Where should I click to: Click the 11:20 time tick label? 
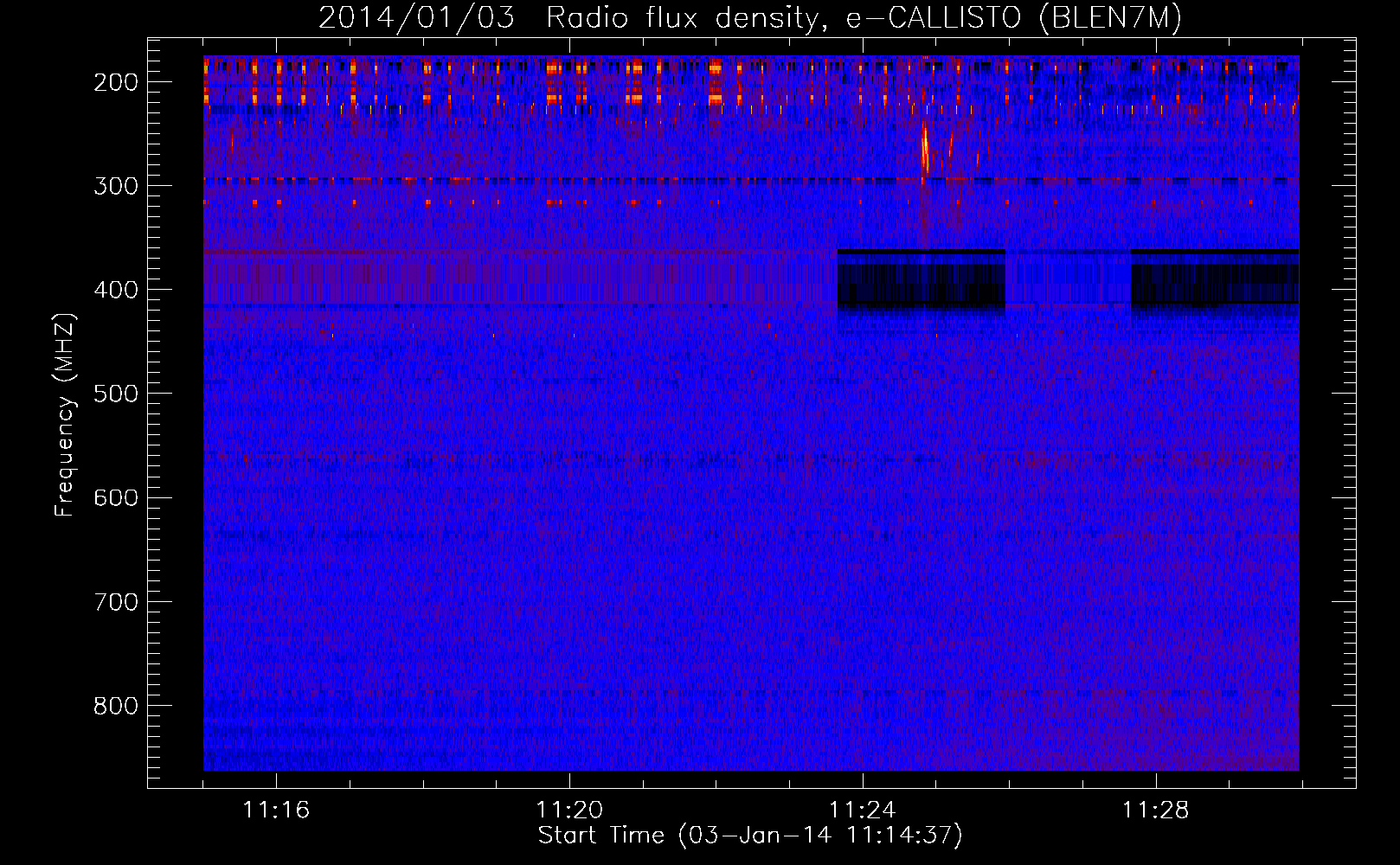click(569, 810)
